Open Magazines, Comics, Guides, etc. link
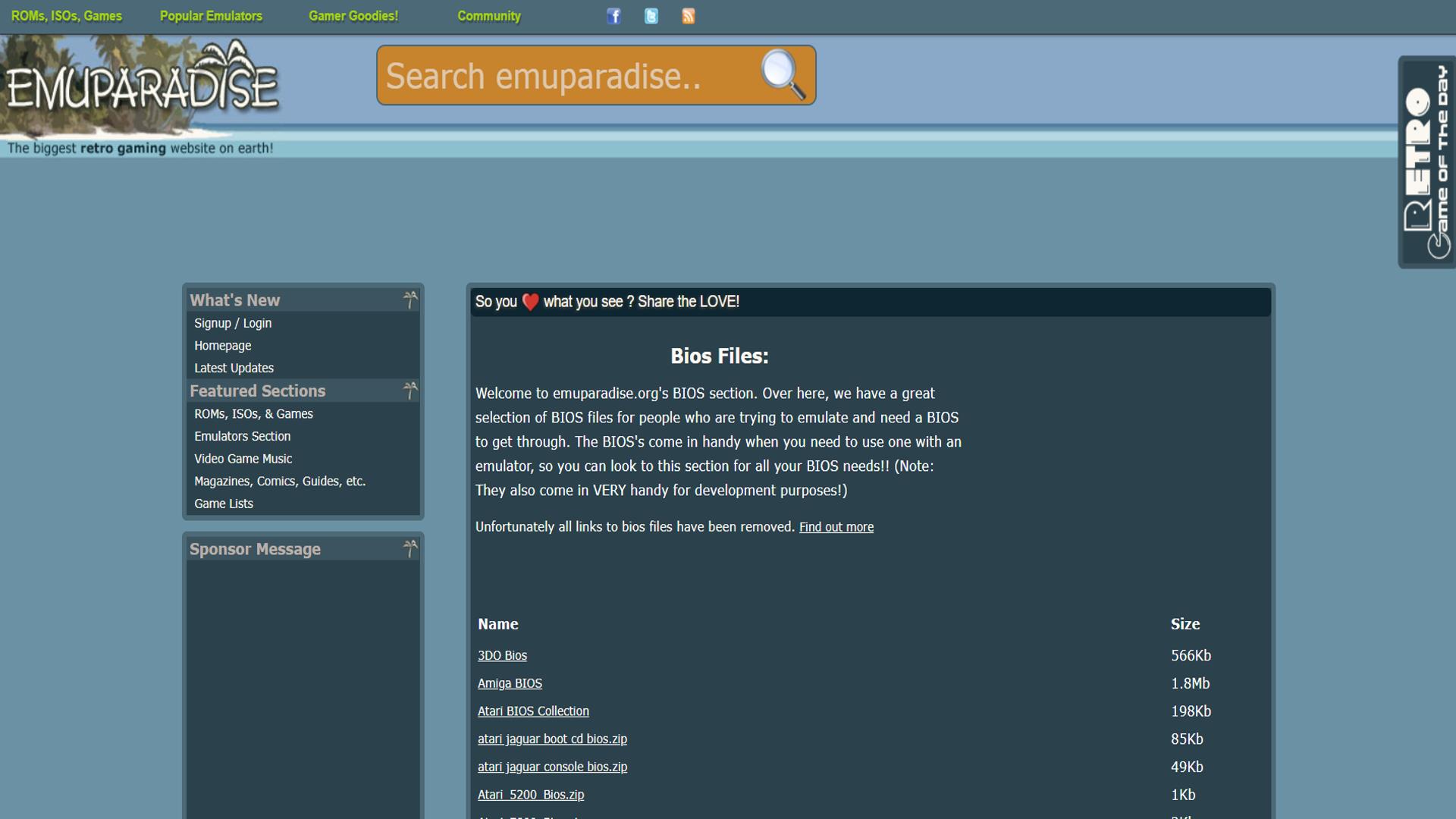Image resolution: width=1456 pixels, height=819 pixels. [x=280, y=482]
